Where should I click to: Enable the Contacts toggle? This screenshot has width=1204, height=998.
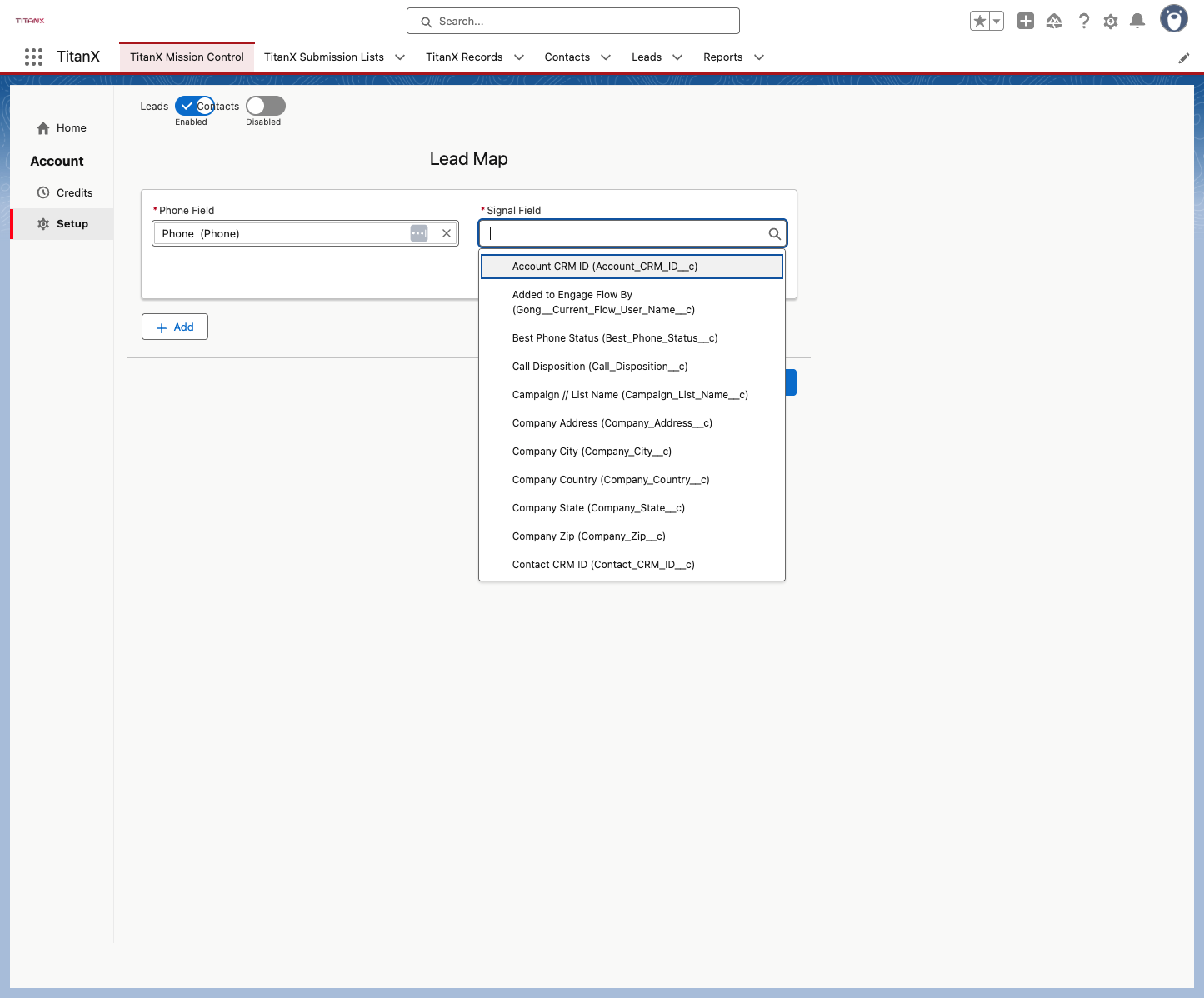(x=266, y=106)
